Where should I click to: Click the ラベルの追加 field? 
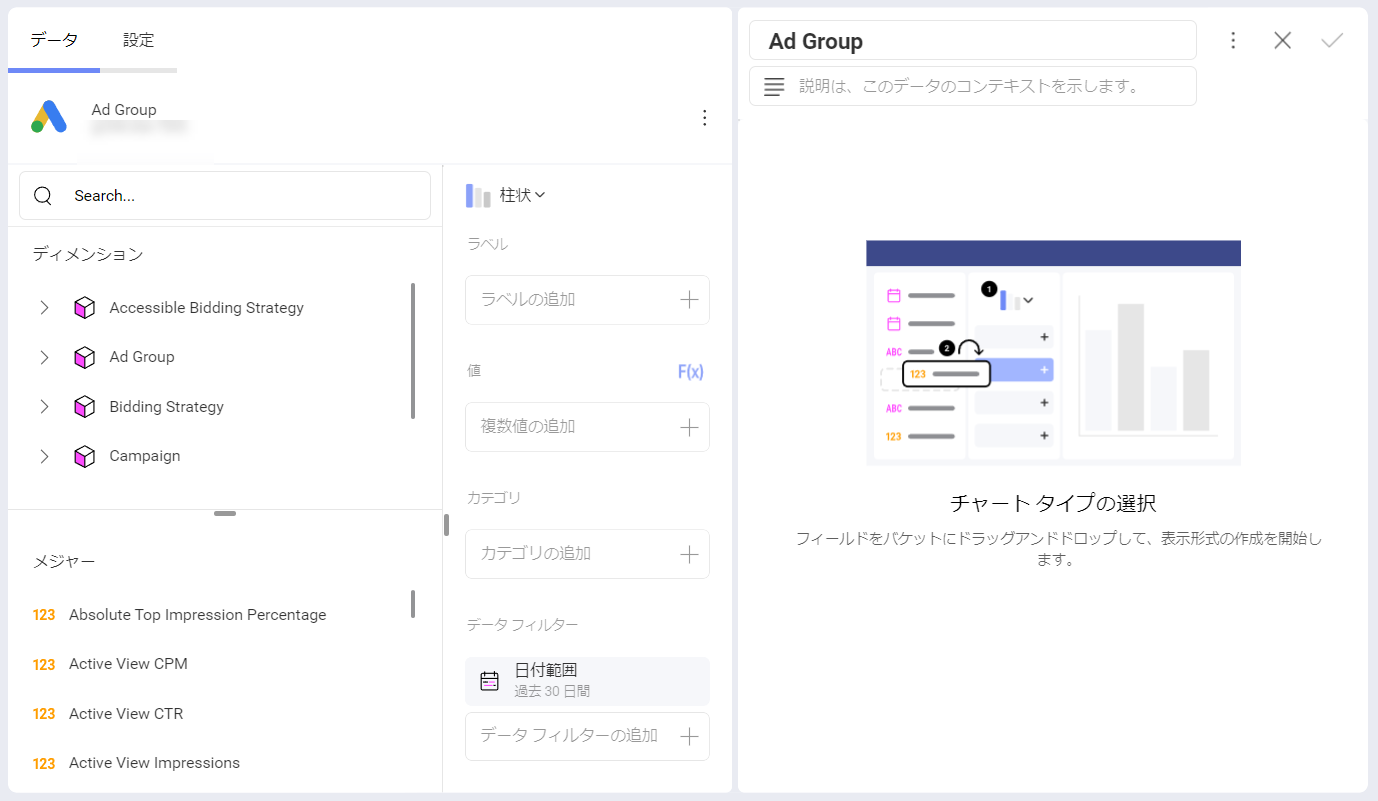tap(587, 300)
